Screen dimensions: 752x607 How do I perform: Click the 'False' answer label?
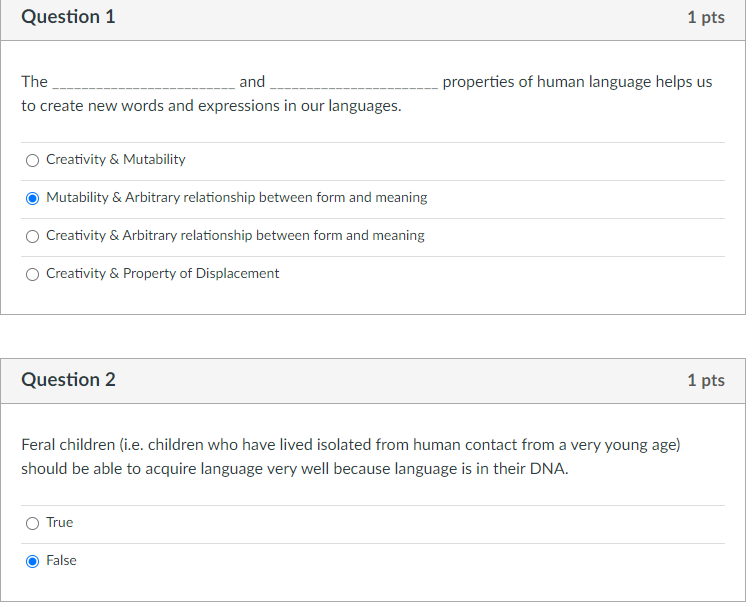tap(61, 560)
